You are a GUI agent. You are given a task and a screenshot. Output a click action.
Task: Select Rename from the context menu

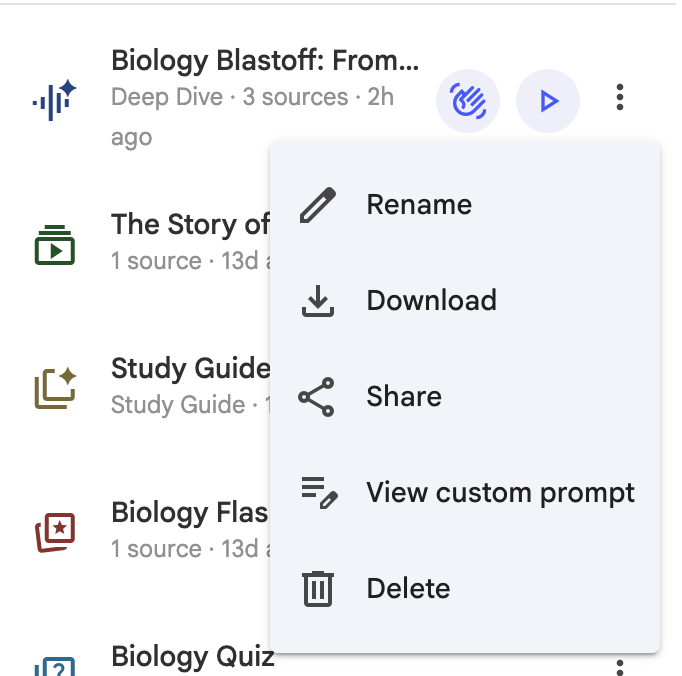click(x=419, y=205)
